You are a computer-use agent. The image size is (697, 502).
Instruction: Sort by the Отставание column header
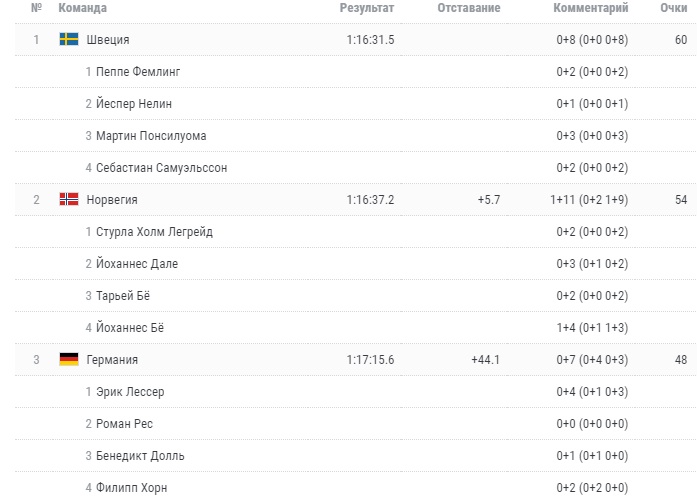469,8
